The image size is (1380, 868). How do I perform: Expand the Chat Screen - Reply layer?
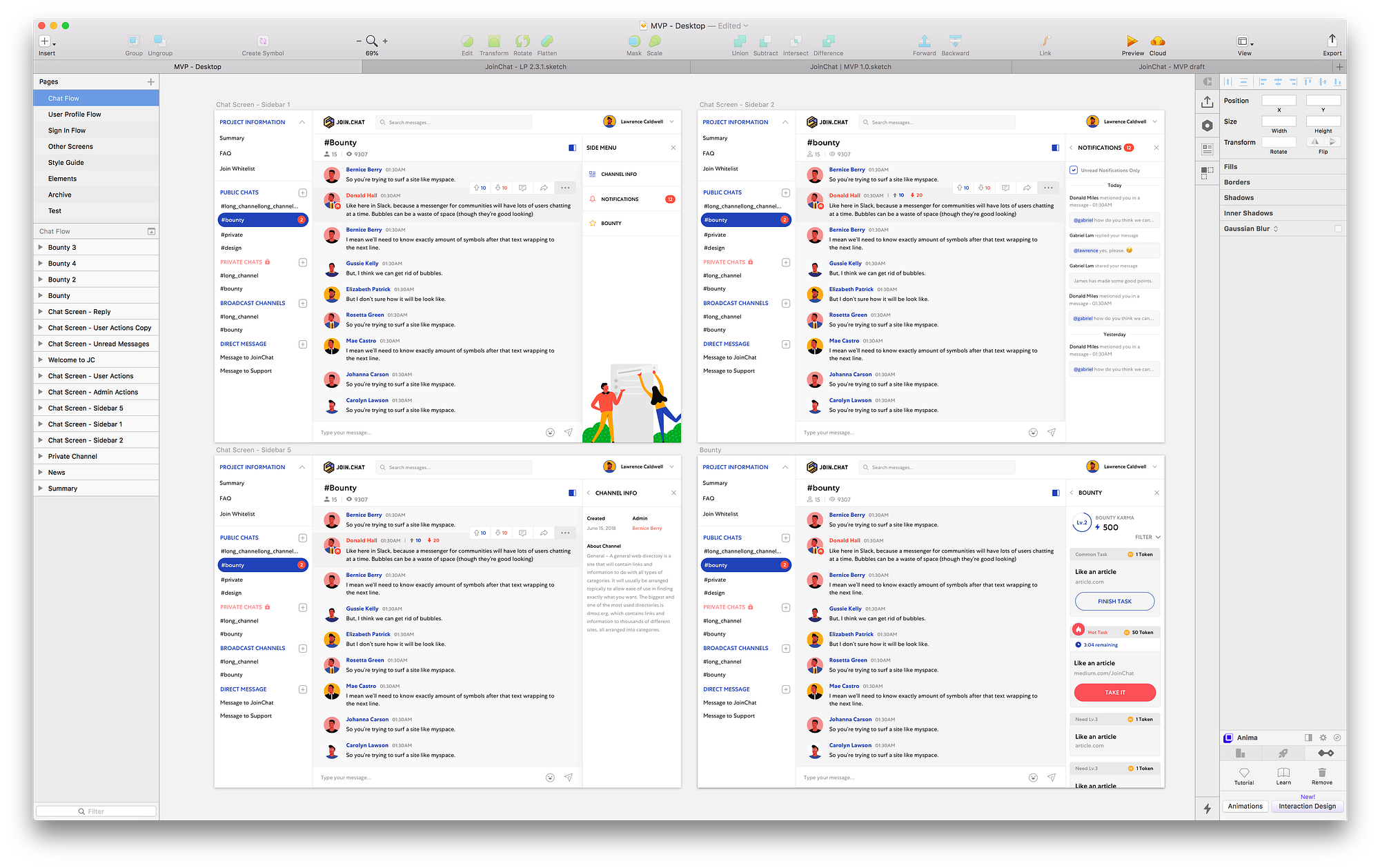click(x=40, y=312)
